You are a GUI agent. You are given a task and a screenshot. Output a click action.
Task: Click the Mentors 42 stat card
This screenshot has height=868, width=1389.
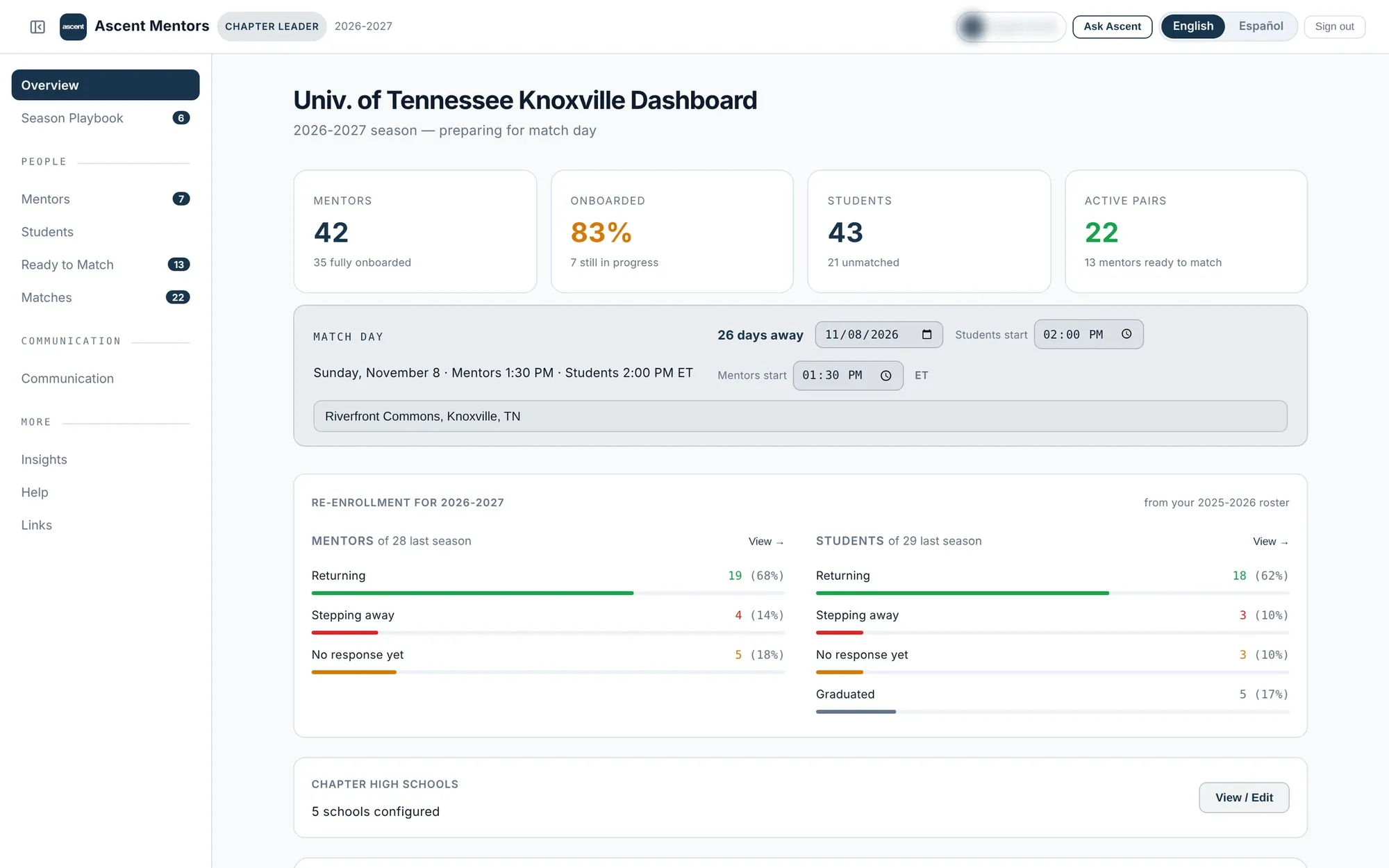tap(415, 231)
